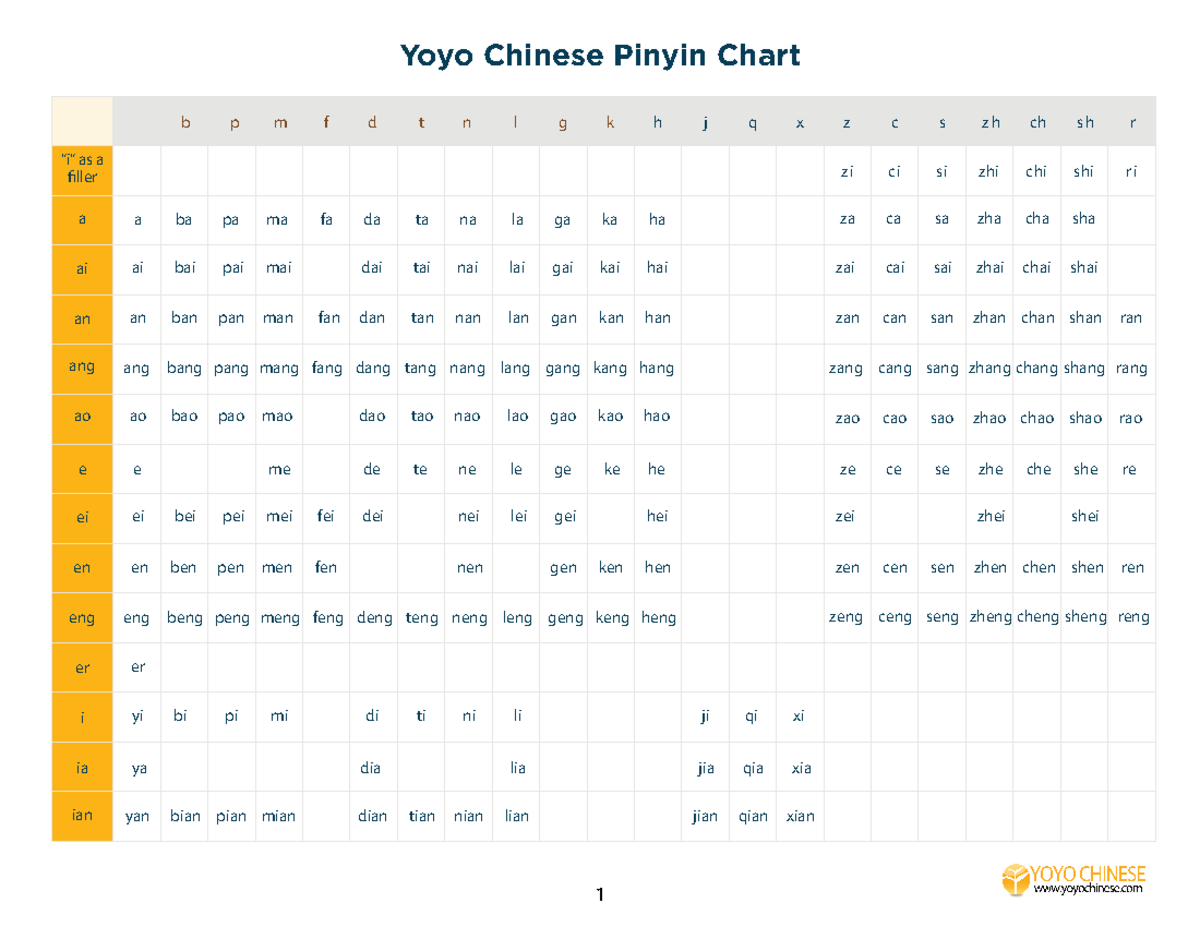Click the 'dei' cell
Screen dimensions: 1200x927
[x=372, y=516]
